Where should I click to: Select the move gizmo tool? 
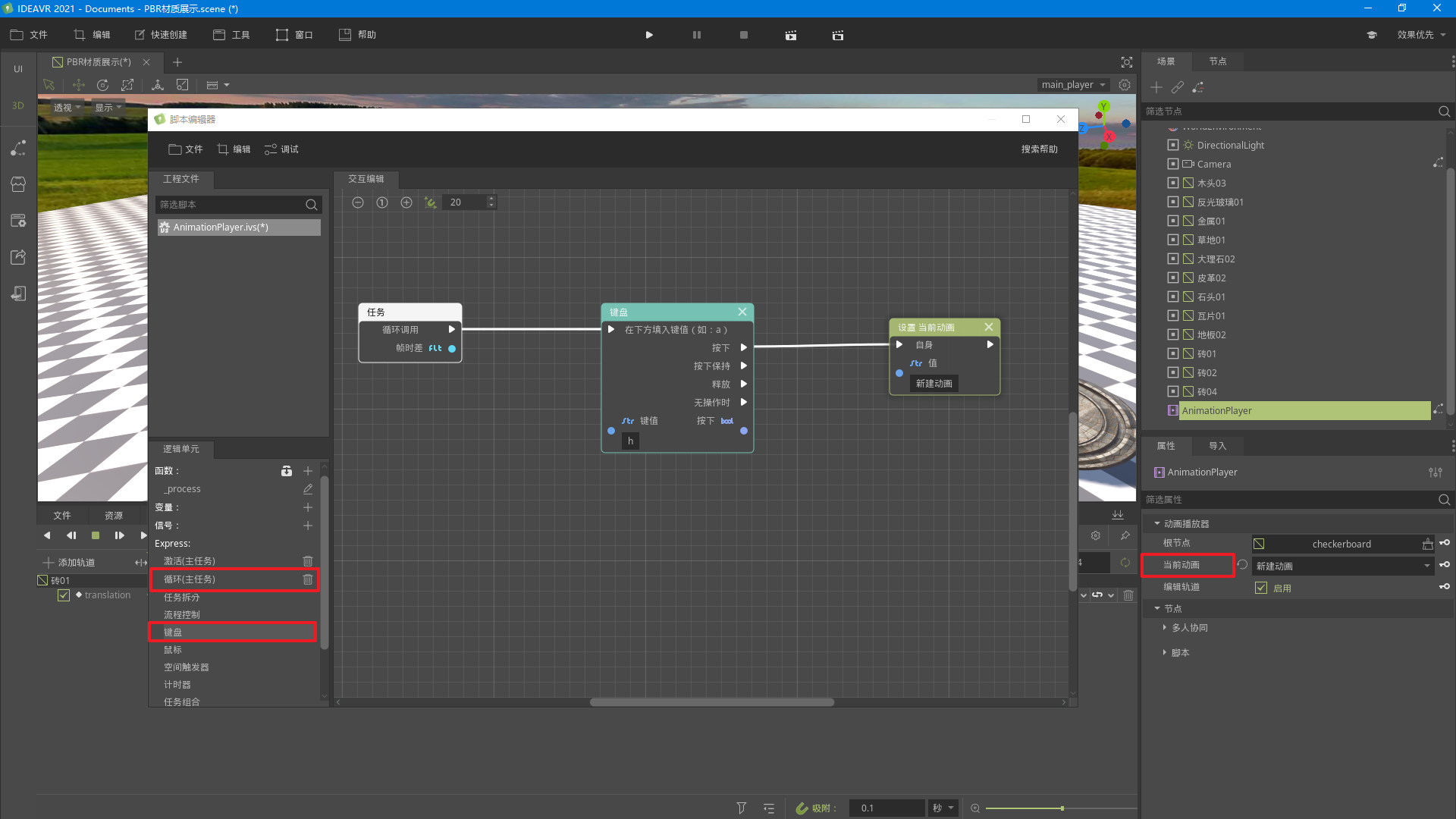point(79,85)
